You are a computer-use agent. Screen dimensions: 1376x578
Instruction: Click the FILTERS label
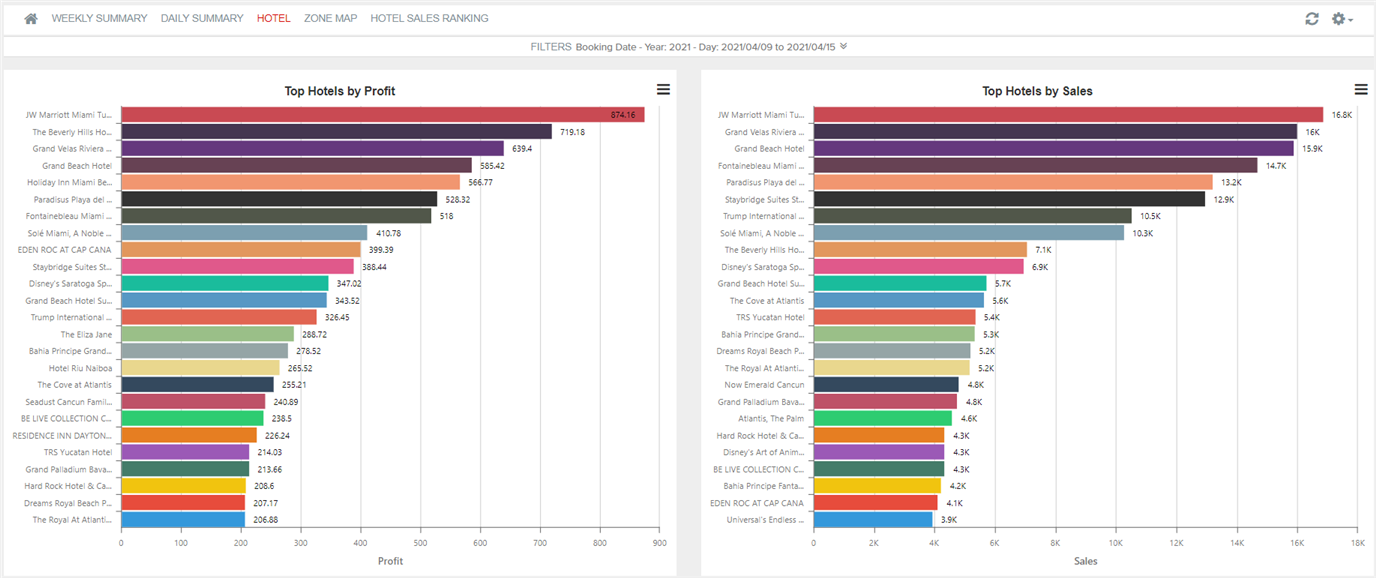pos(551,47)
